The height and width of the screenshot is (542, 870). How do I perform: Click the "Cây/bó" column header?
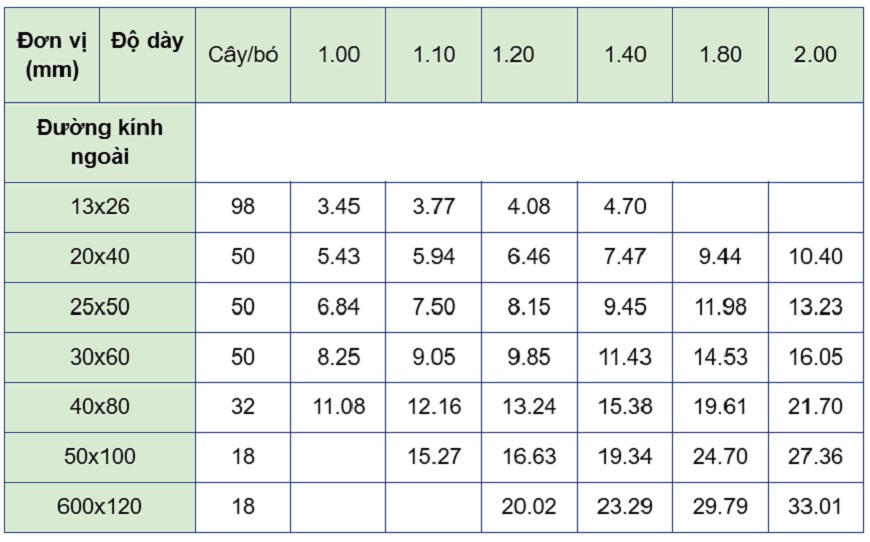tap(243, 55)
